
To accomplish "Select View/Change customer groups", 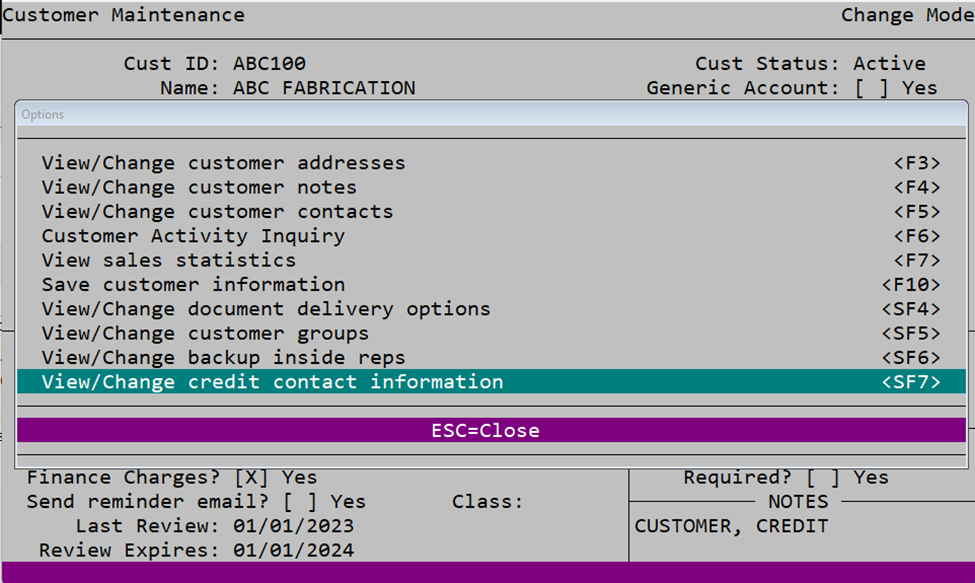I will click(x=208, y=333).
